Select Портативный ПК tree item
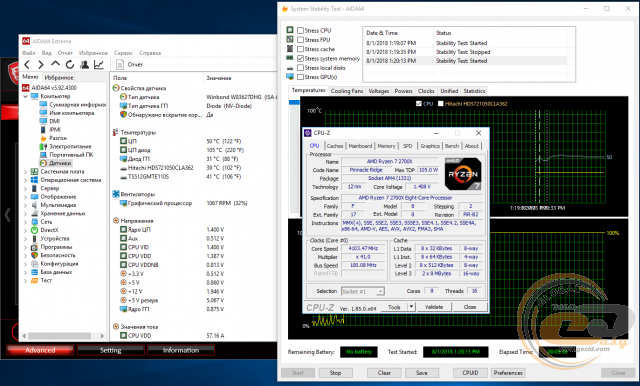640x386 pixels. point(71,155)
